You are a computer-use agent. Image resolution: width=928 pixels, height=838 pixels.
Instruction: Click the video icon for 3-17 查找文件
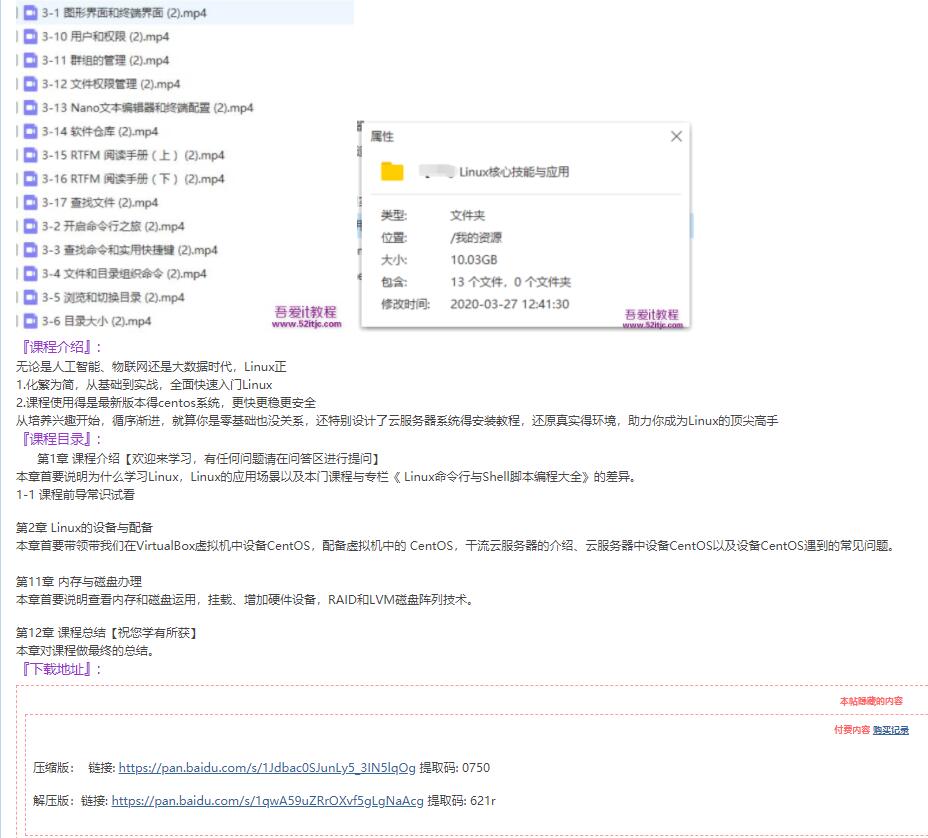click(29, 202)
